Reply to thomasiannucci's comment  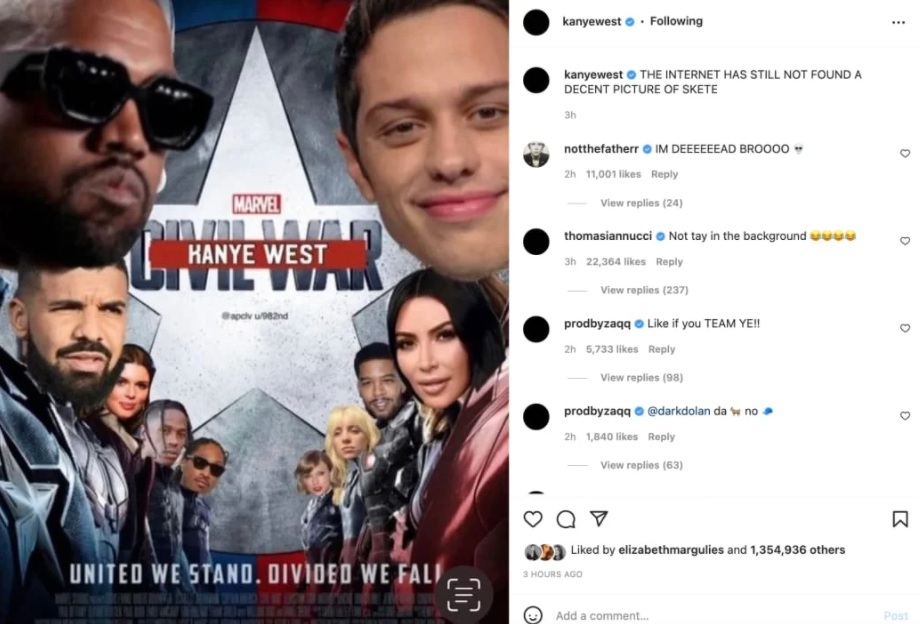click(x=669, y=262)
